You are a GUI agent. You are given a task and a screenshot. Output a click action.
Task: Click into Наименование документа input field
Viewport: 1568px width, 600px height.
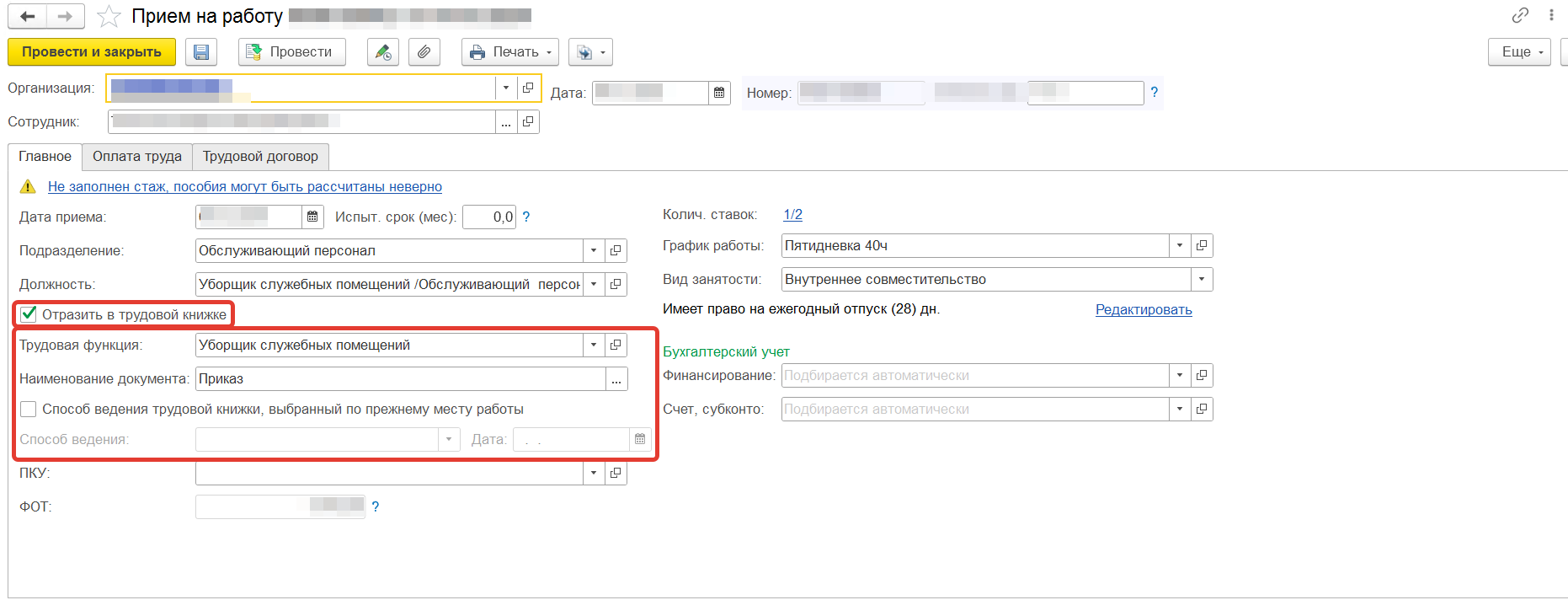tap(399, 378)
